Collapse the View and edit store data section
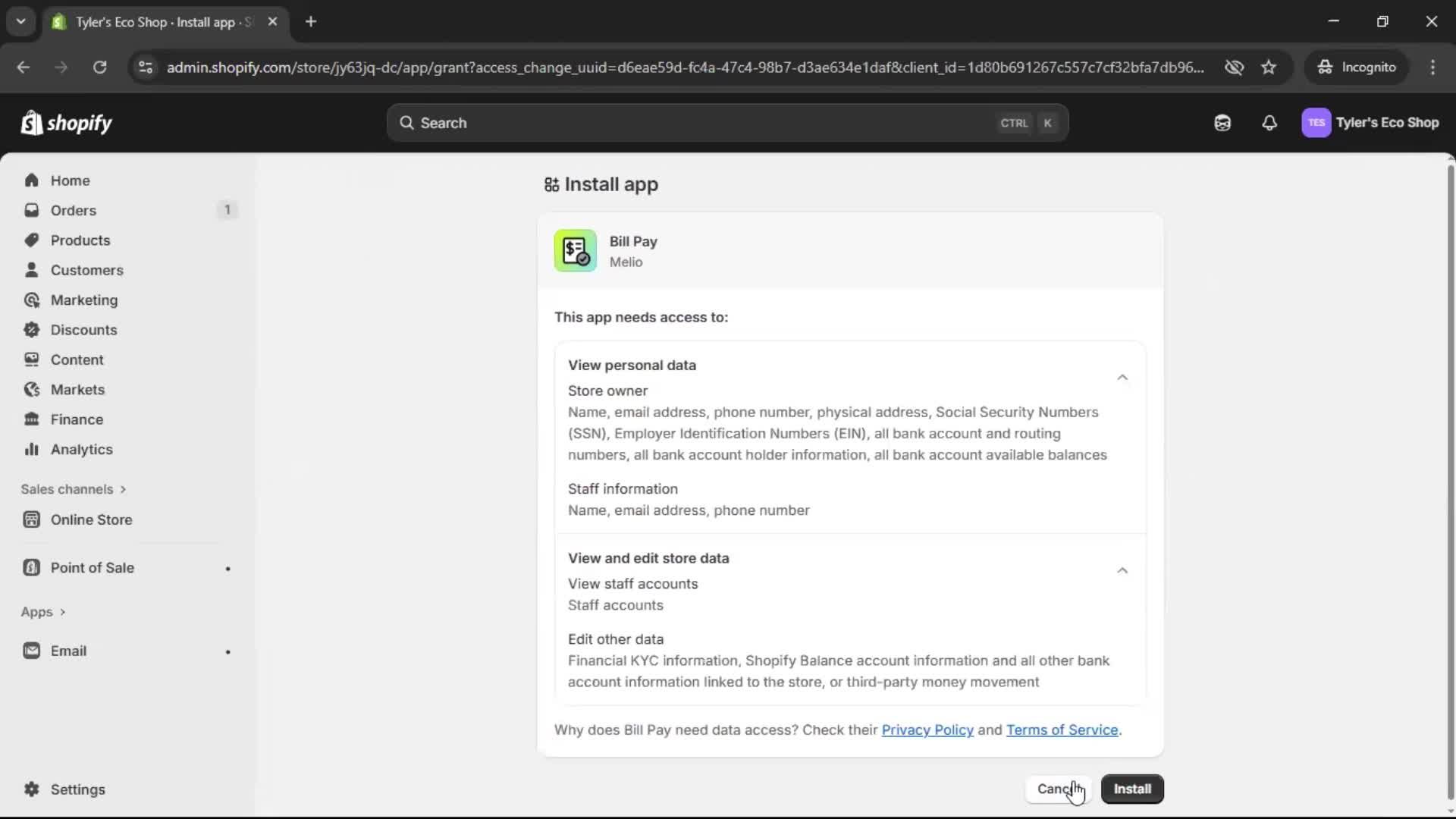The image size is (1456, 819). click(1122, 570)
